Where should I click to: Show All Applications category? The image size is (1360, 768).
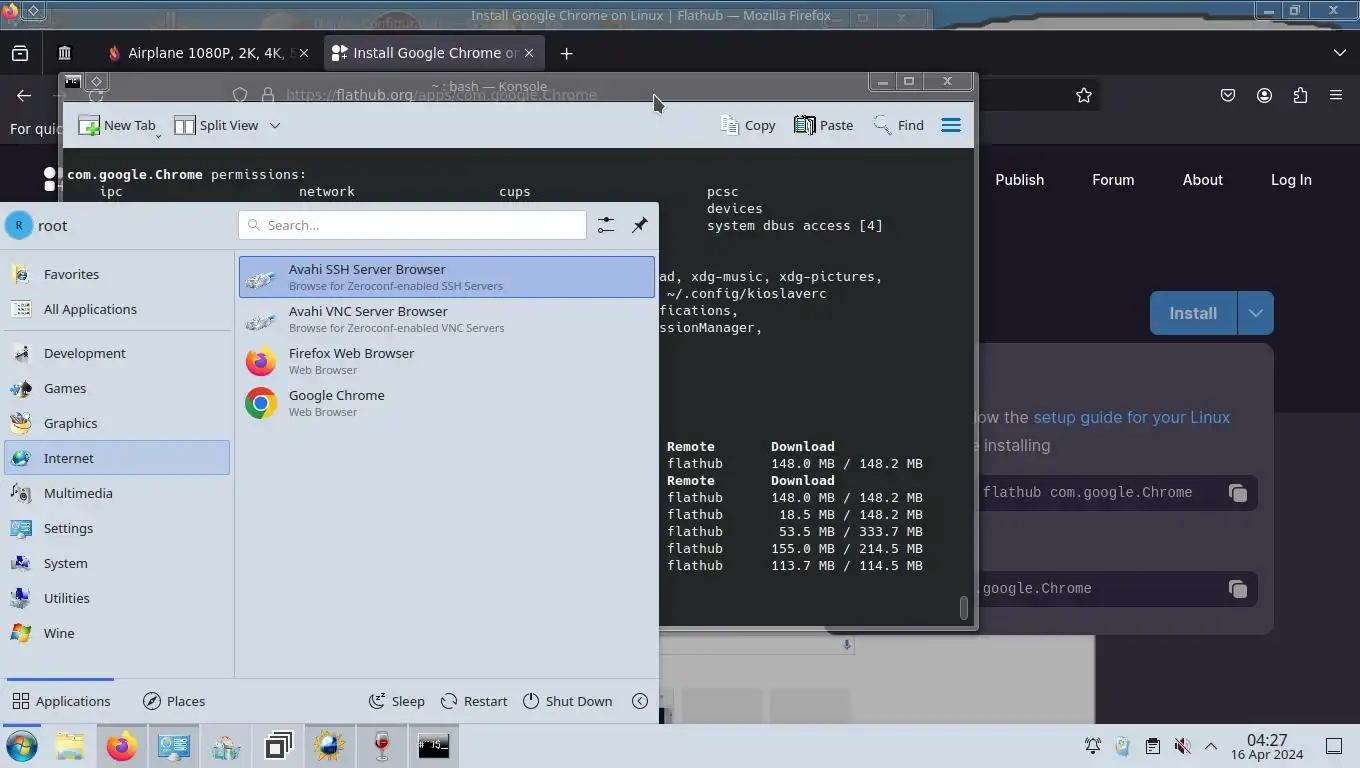tap(117, 309)
